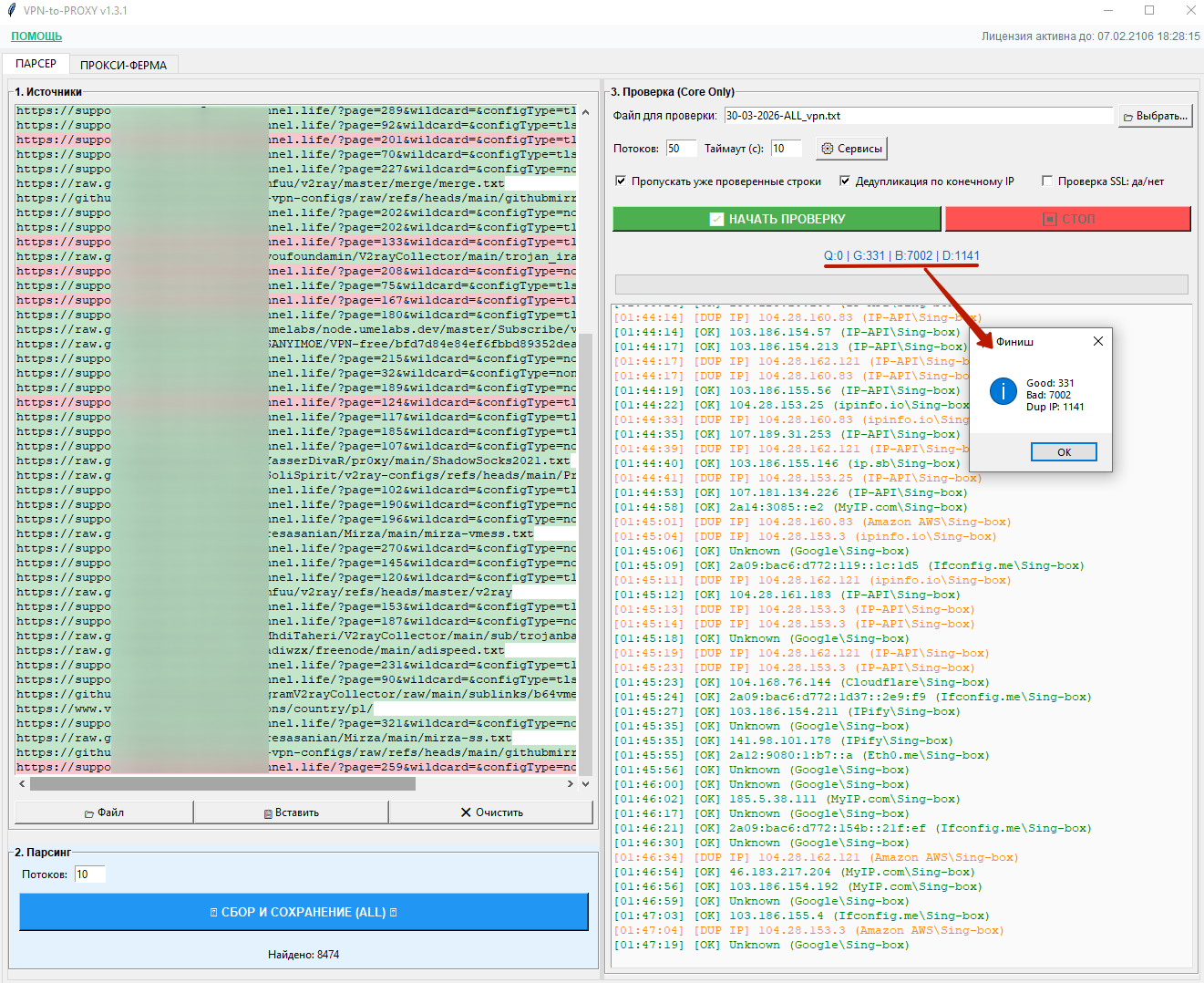Toggle 'Пропускать уже проверенные строки' checkbox

pyautogui.click(x=621, y=181)
